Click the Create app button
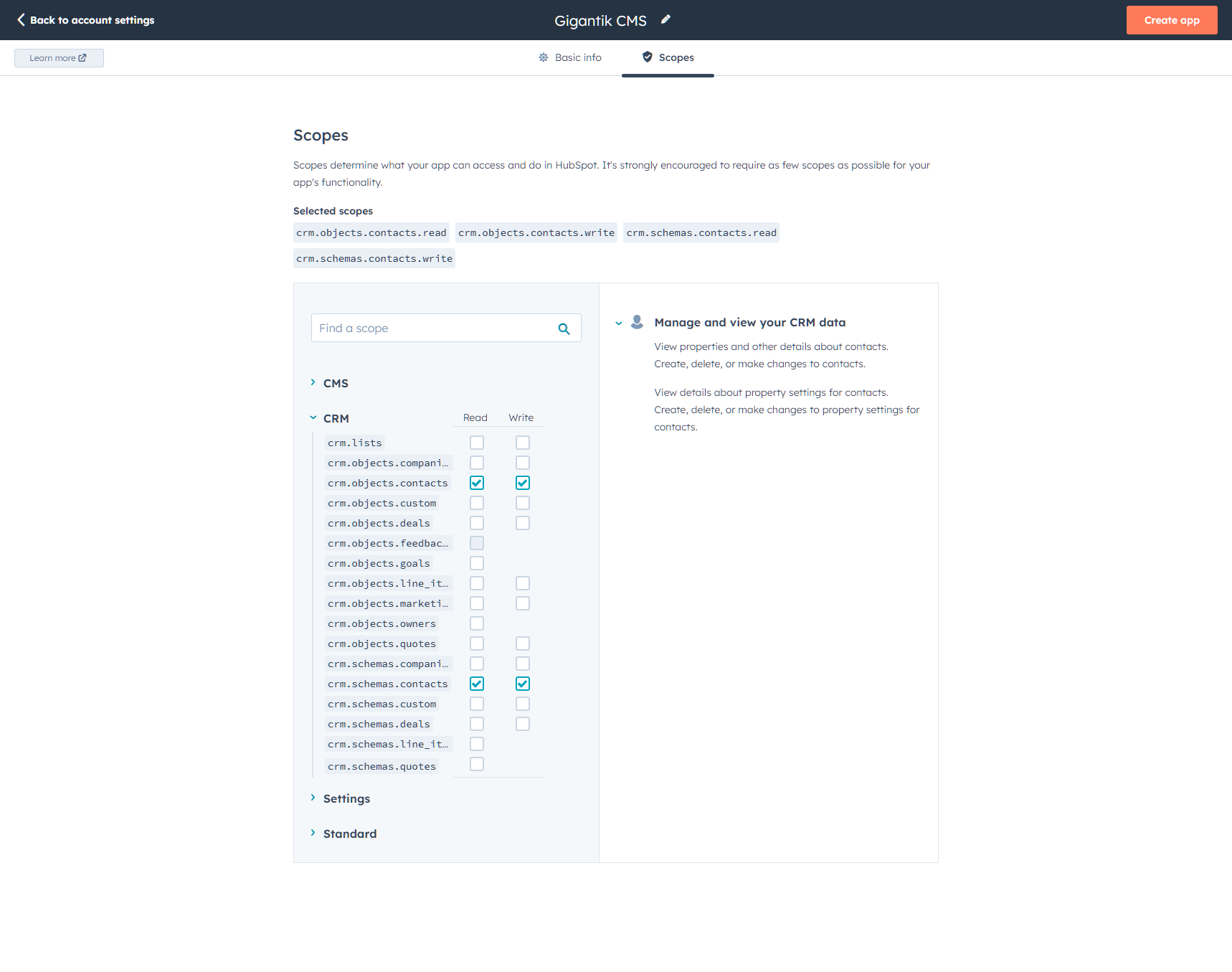The image size is (1232, 972). click(x=1172, y=20)
